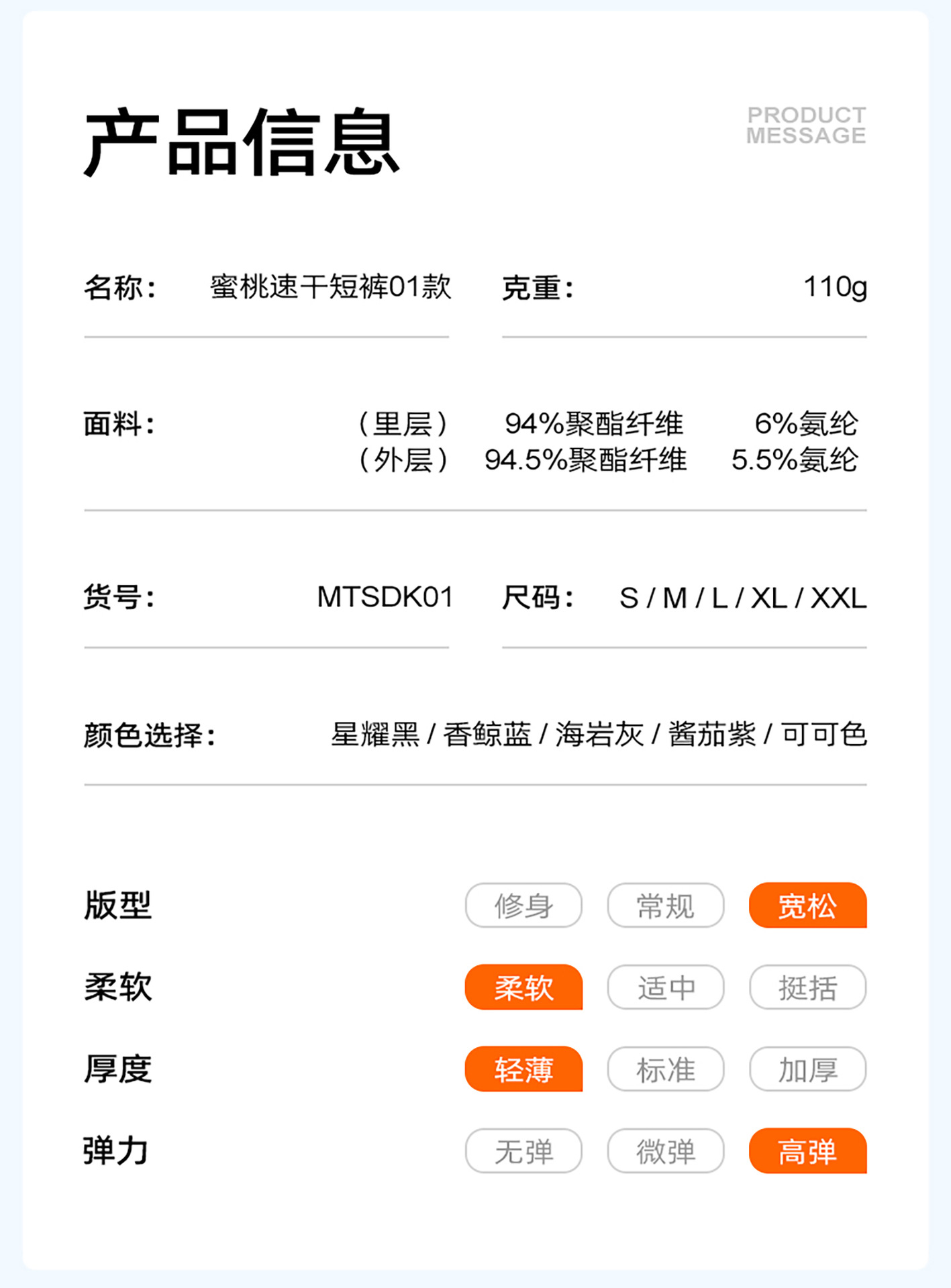Image resolution: width=951 pixels, height=1288 pixels.
Task: Click the 星耀黑 color name
Action: pyautogui.click(x=374, y=735)
